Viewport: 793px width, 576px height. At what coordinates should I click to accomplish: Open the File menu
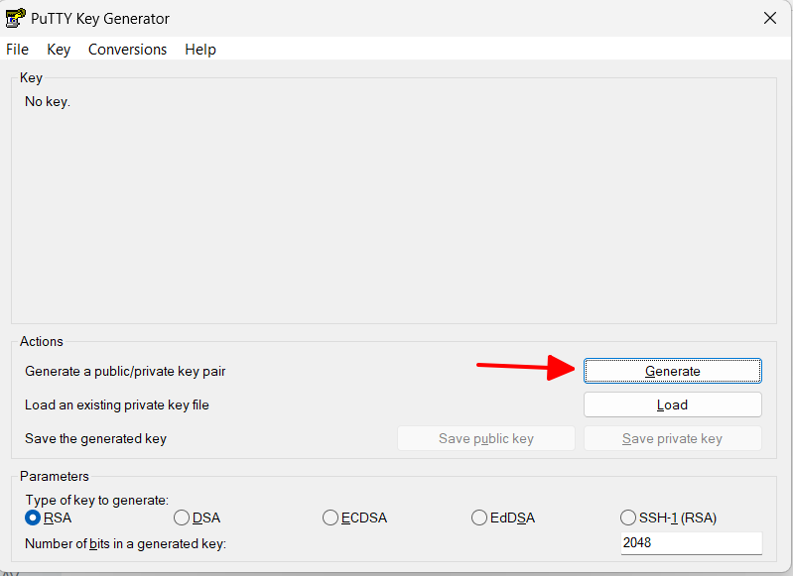[17, 49]
